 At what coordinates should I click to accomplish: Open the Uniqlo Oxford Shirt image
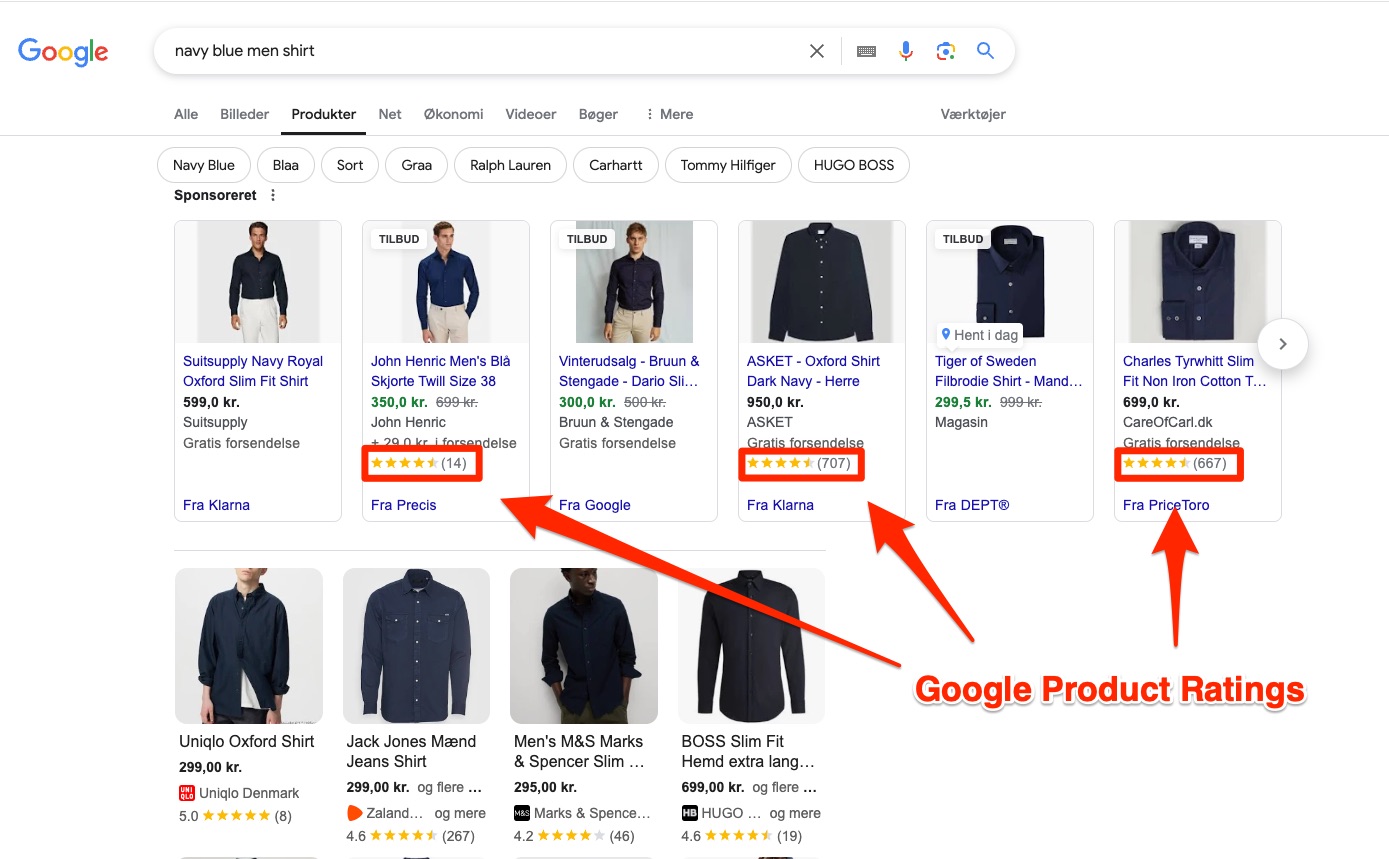(x=249, y=646)
